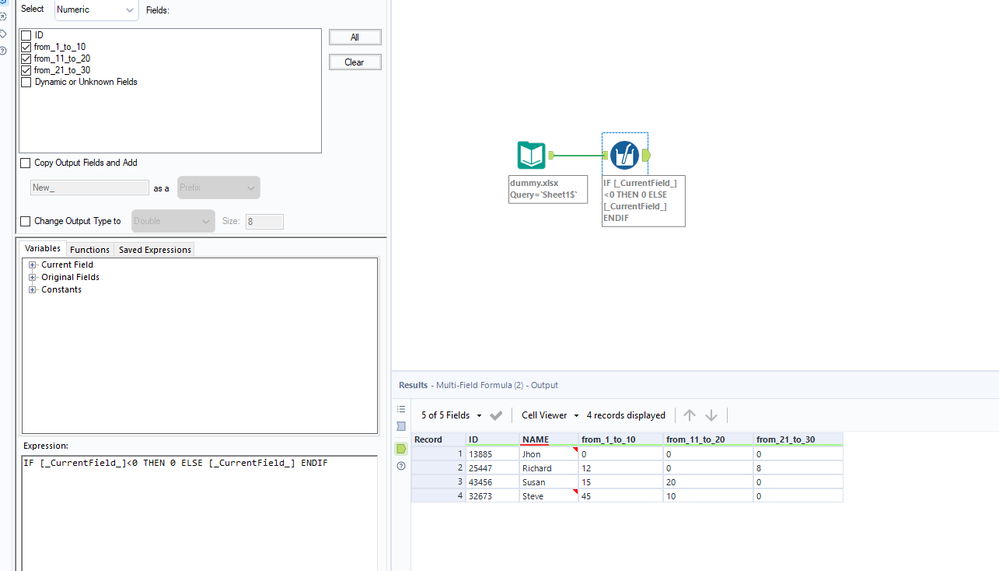The height and width of the screenshot is (571, 999).
Task: Click the results metadata view icon
Action: 401,426
